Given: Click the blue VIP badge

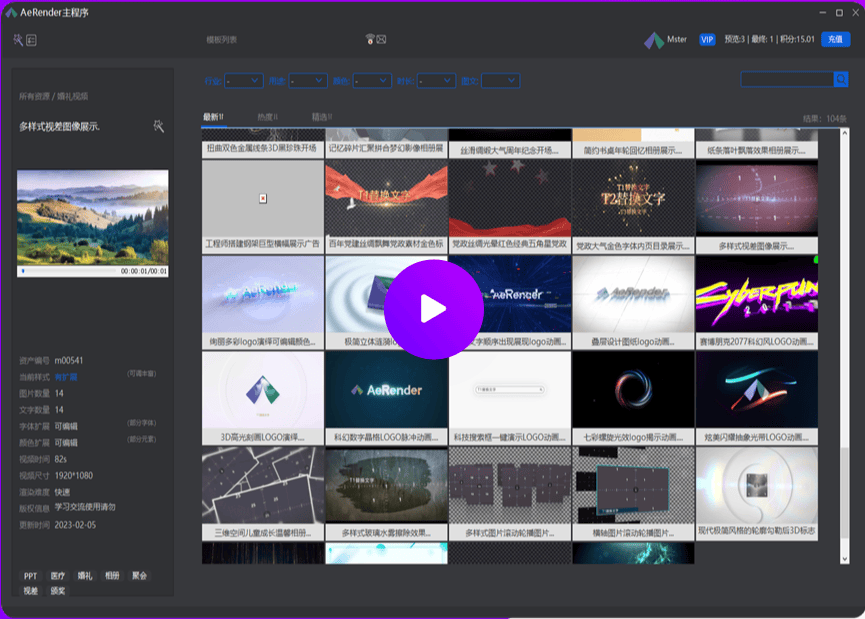Looking at the screenshot, I should [x=707, y=40].
